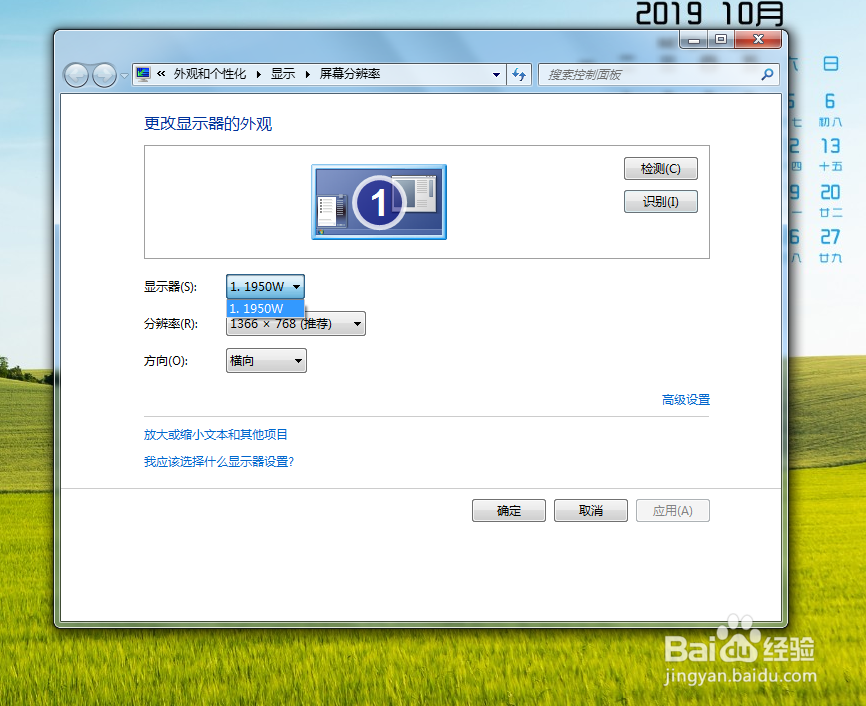Open 显示 breadcrumb

point(283,74)
